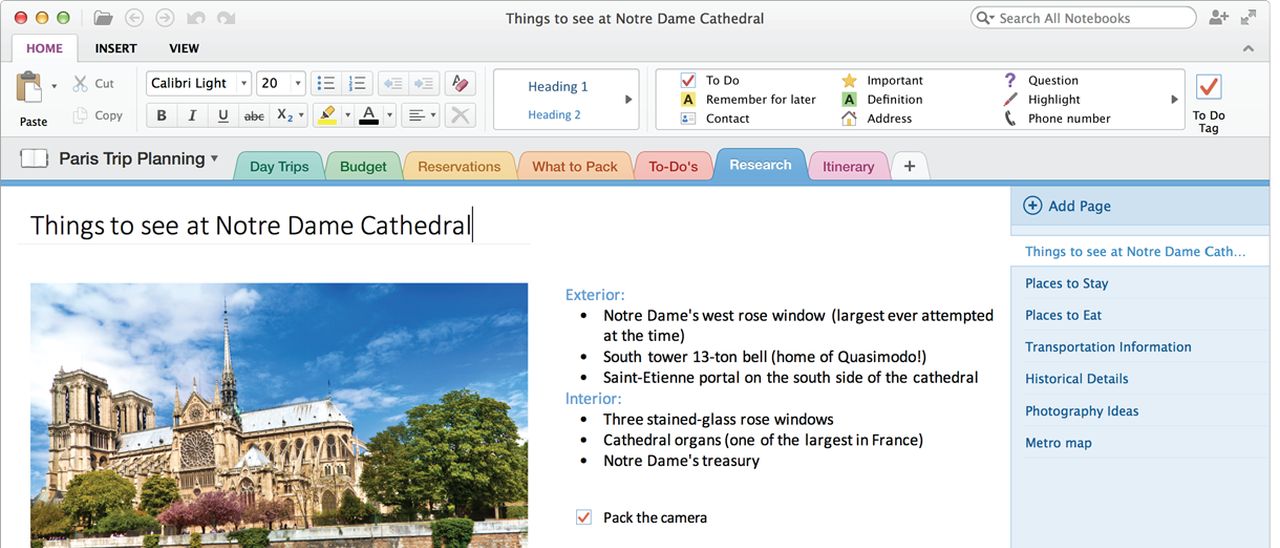Apply the Question tag
1280x548 pixels.
tap(1041, 80)
